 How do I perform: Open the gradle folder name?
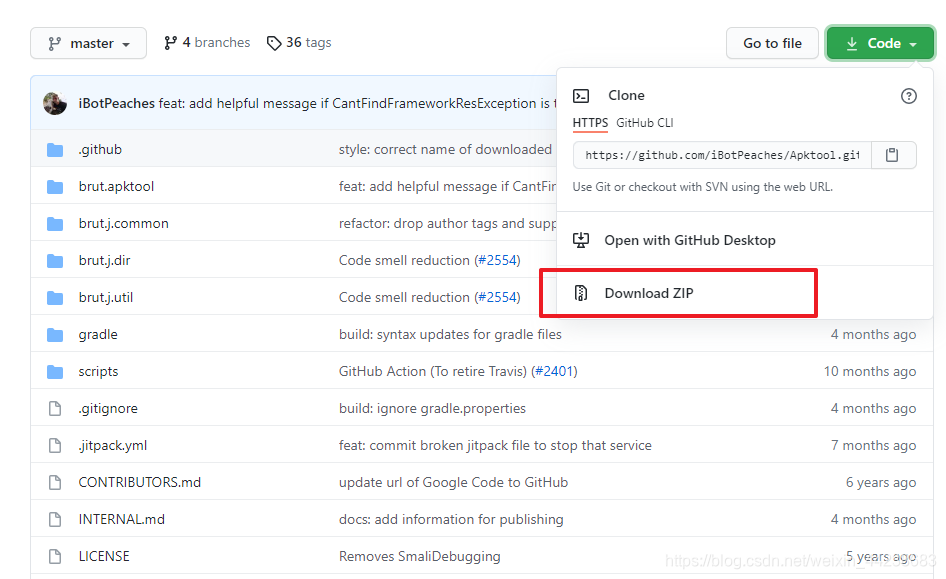(x=98, y=335)
